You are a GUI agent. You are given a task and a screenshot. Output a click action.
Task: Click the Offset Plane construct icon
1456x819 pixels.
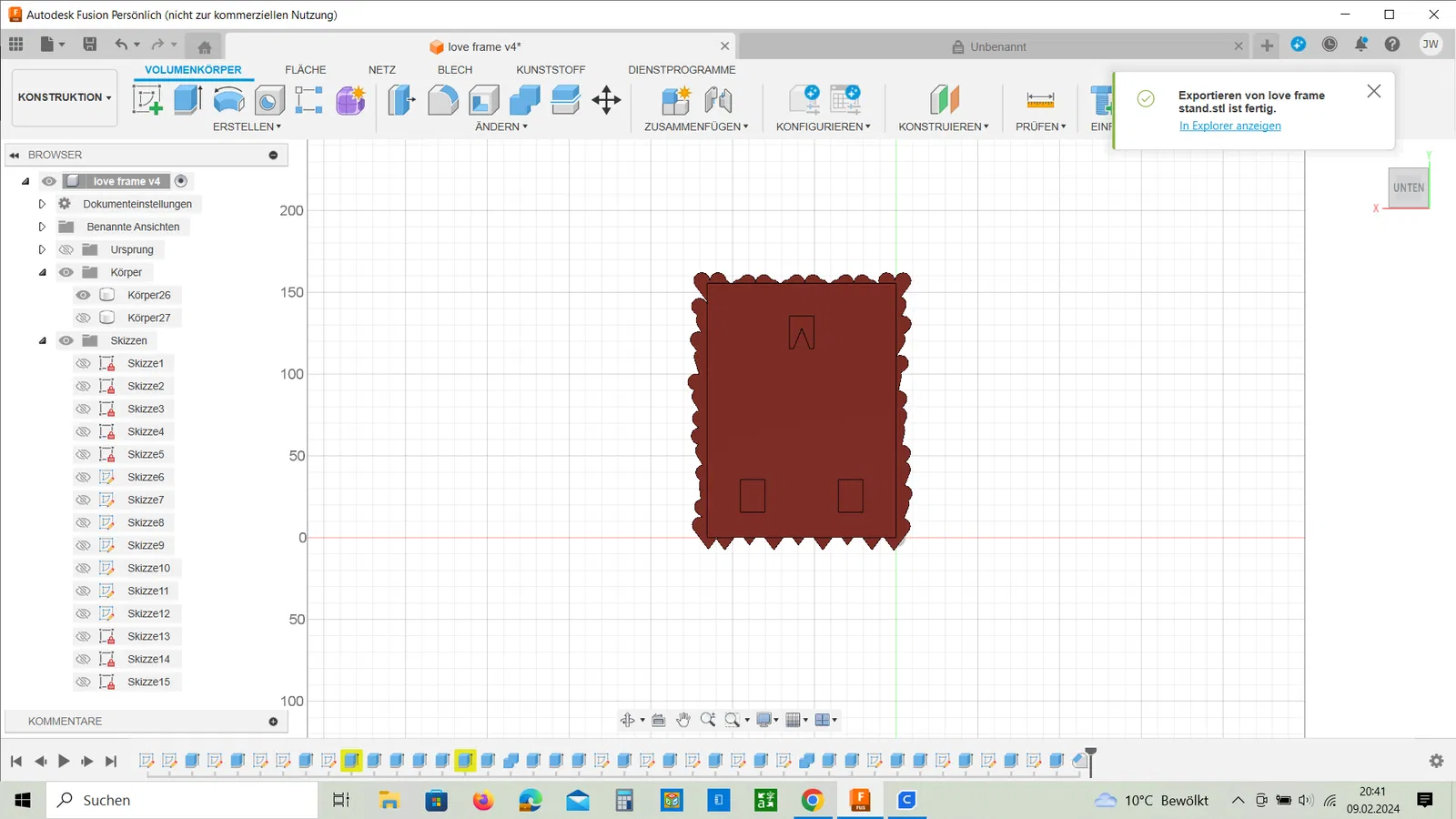pyautogui.click(x=944, y=100)
